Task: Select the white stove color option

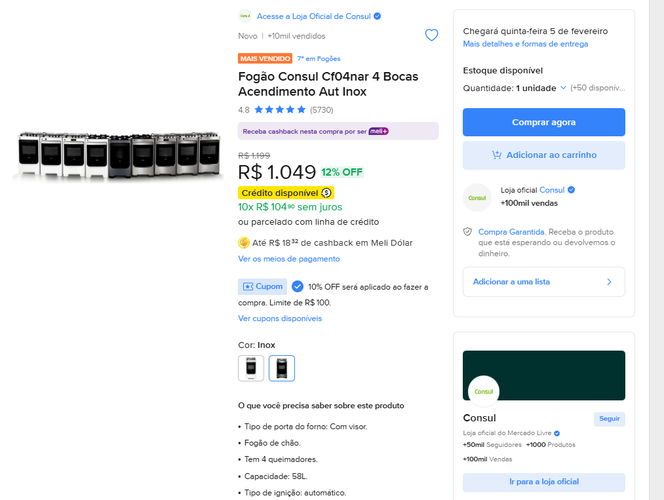Action: click(251, 368)
